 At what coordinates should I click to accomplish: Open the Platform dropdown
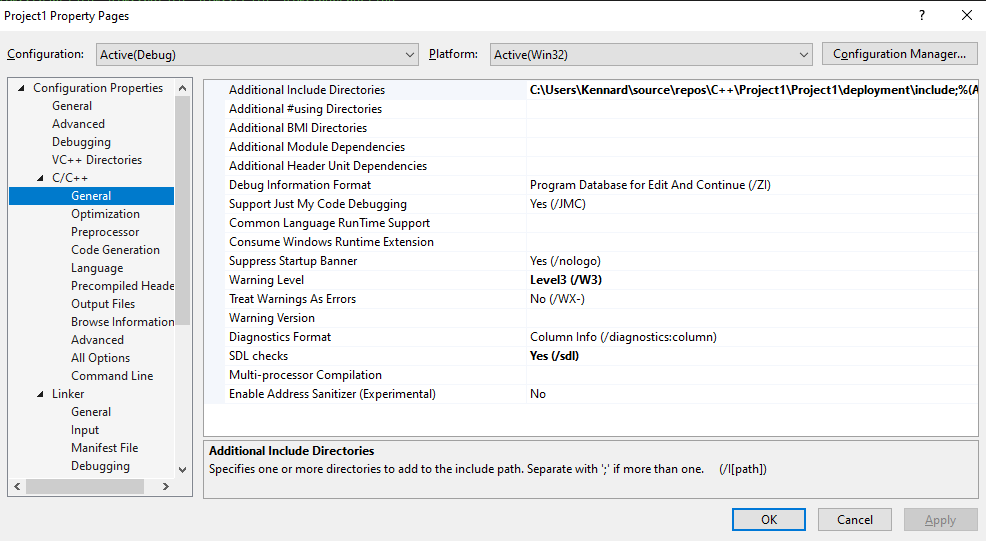[x=650, y=54]
